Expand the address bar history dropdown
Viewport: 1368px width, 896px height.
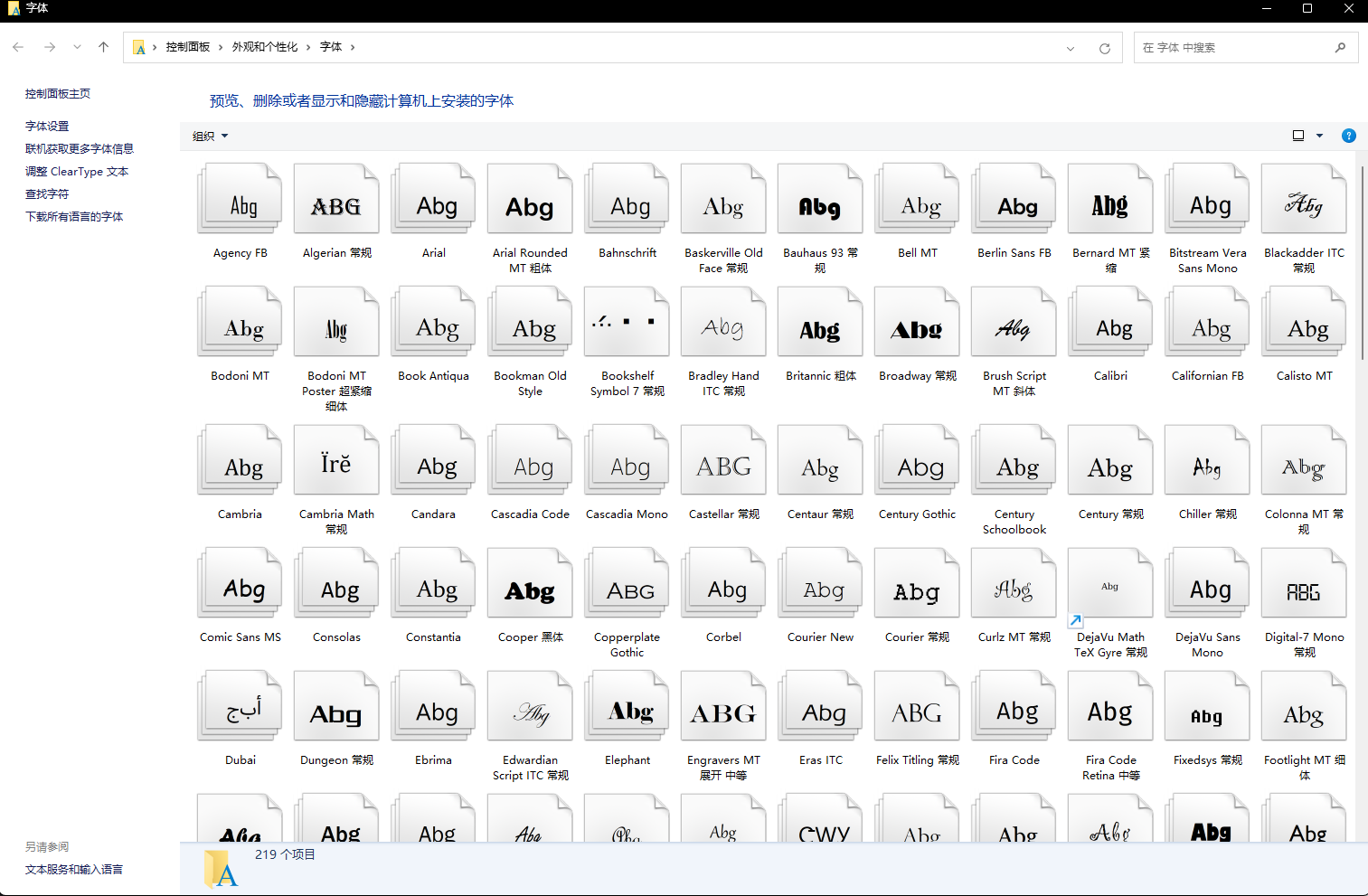pos(1071,48)
